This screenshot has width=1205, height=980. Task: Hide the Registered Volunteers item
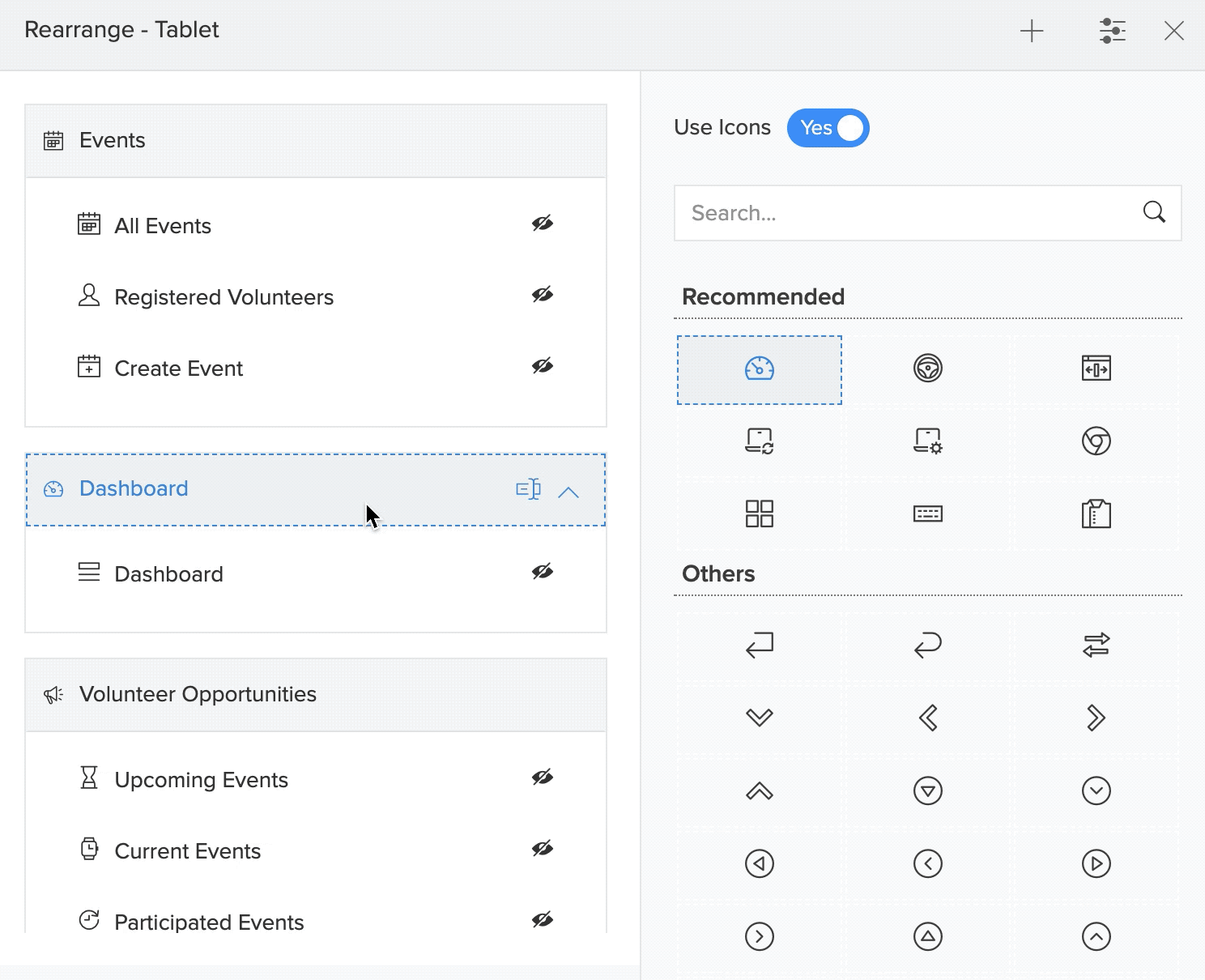(542, 295)
